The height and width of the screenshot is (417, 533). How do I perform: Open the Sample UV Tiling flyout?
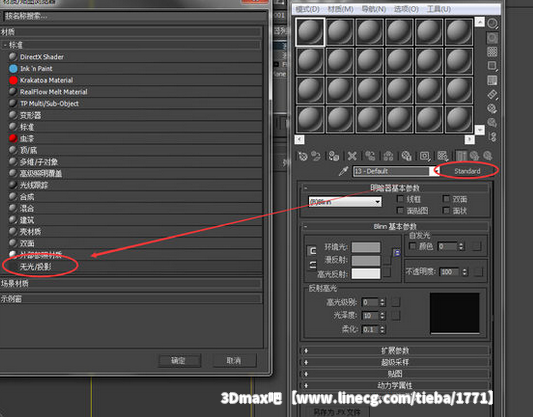click(x=492, y=66)
